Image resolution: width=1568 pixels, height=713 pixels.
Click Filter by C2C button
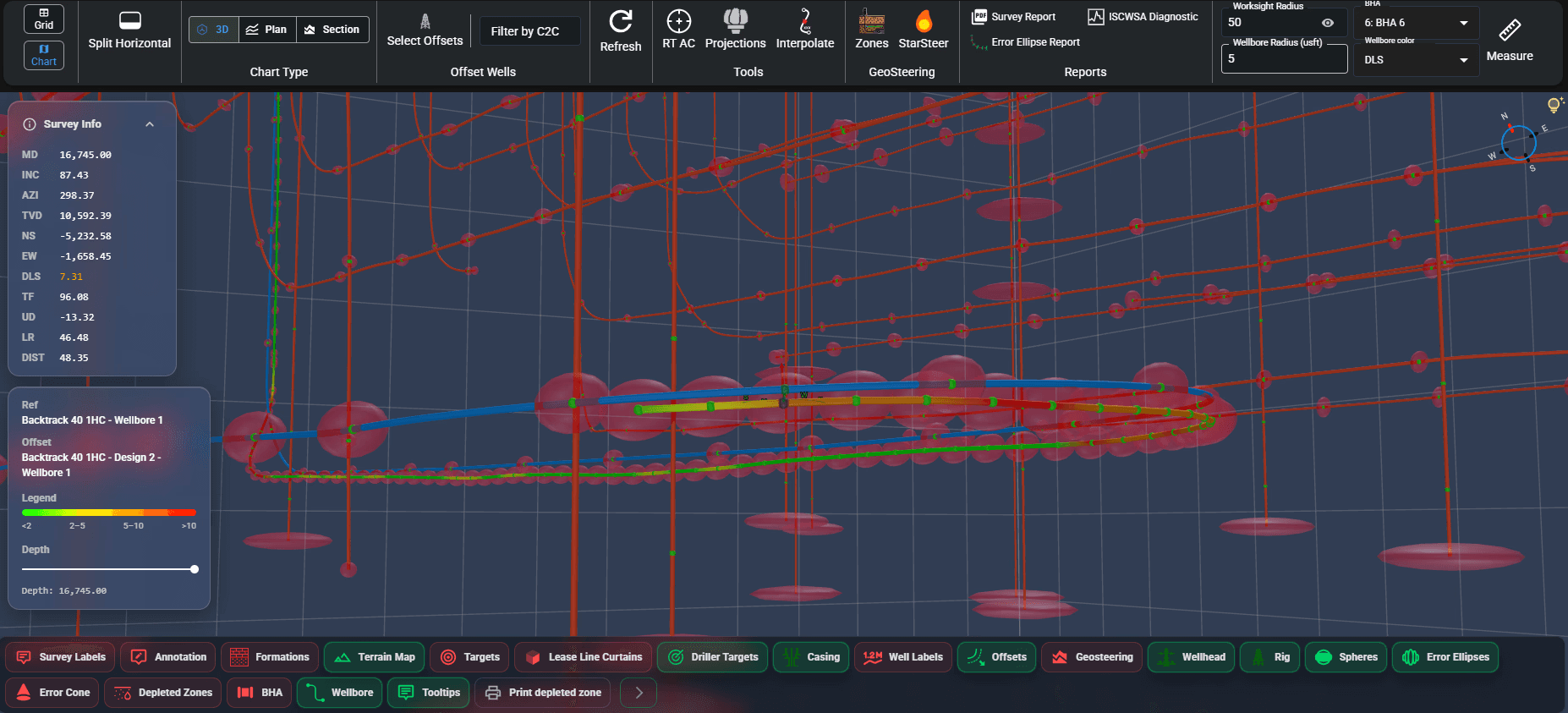[530, 31]
